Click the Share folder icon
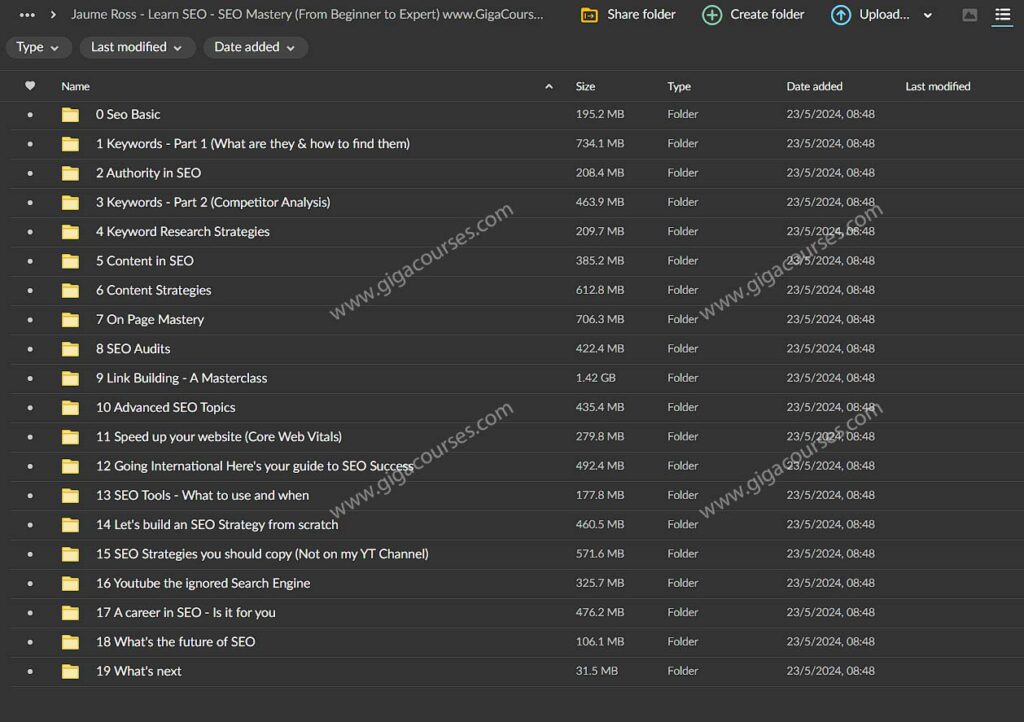This screenshot has width=1024, height=722. point(590,15)
